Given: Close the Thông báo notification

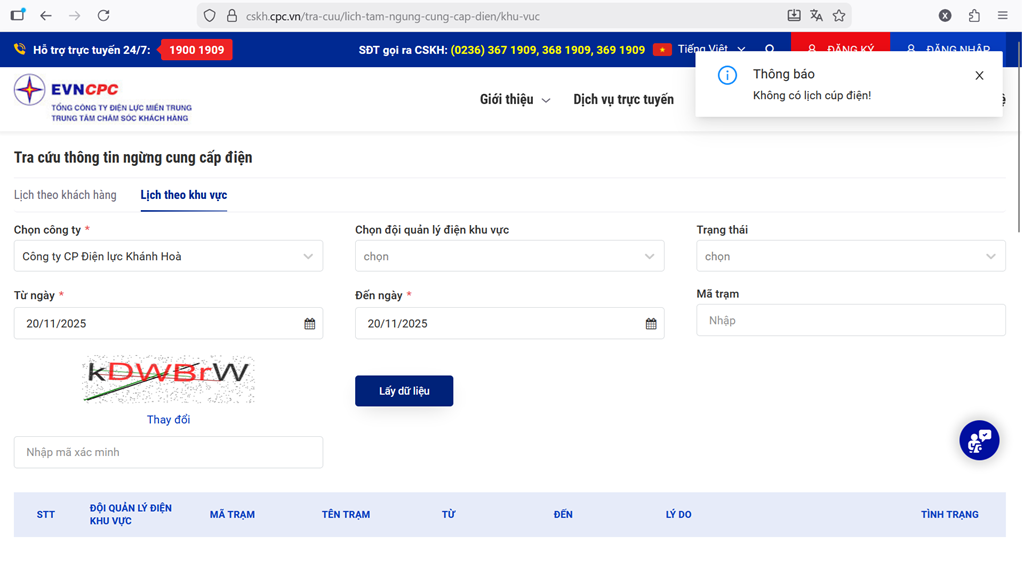Looking at the screenshot, I should click(x=979, y=76).
